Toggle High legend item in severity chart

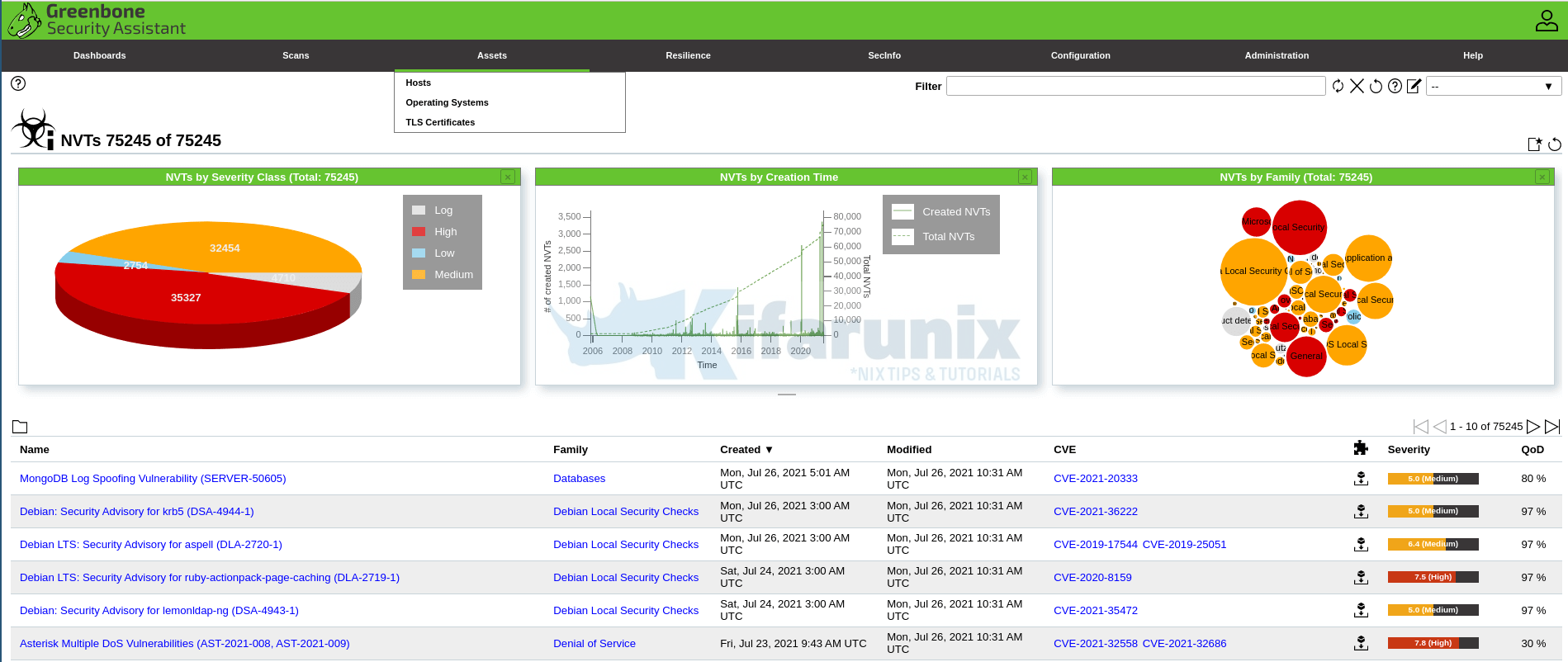pos(434,232)
